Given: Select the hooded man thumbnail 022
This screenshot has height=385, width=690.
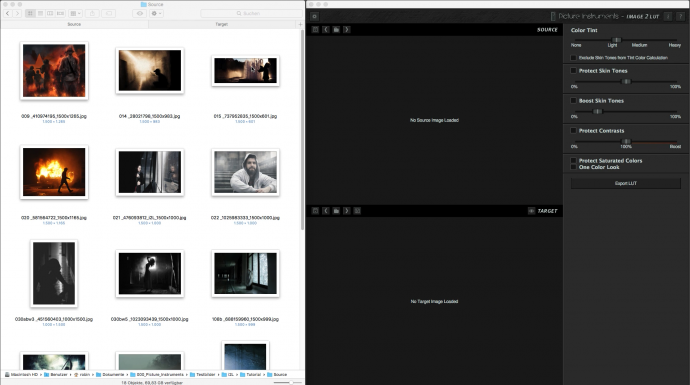Looking at the screenshot, I should click(246, 172).
